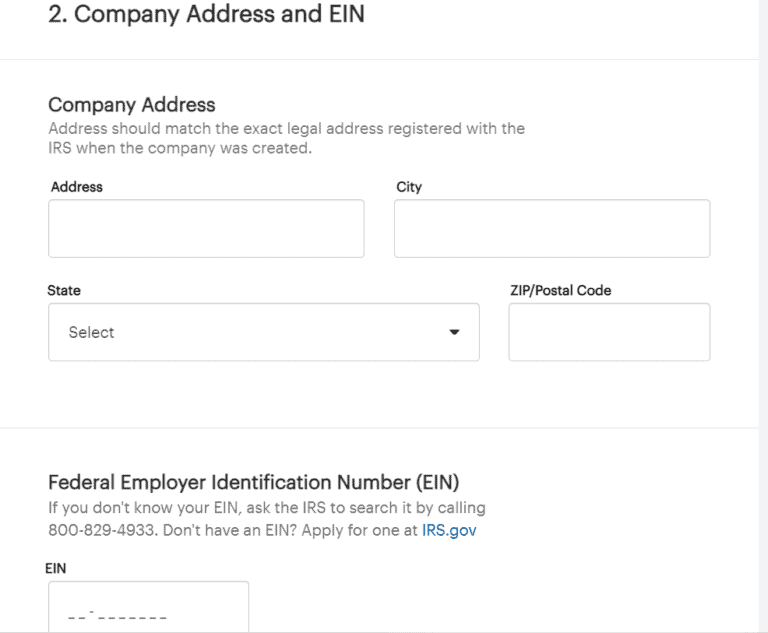The width and height of the screenshot is (768, 633).
Task: Click the '2. Company Address and EIN' heading
Action: (x=206, y=17)
